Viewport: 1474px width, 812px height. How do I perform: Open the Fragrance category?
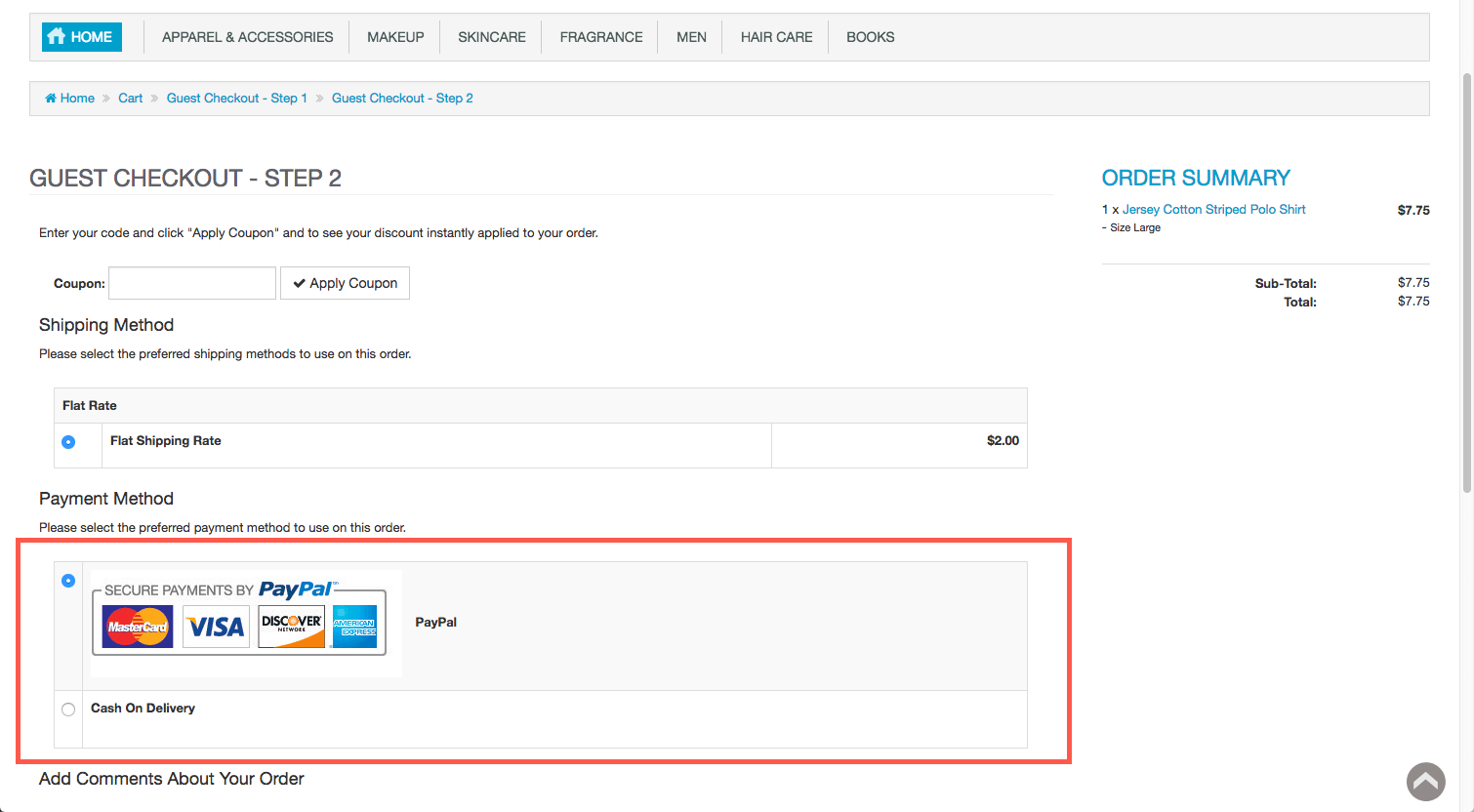pyautogui.click(x=601, y=37)
